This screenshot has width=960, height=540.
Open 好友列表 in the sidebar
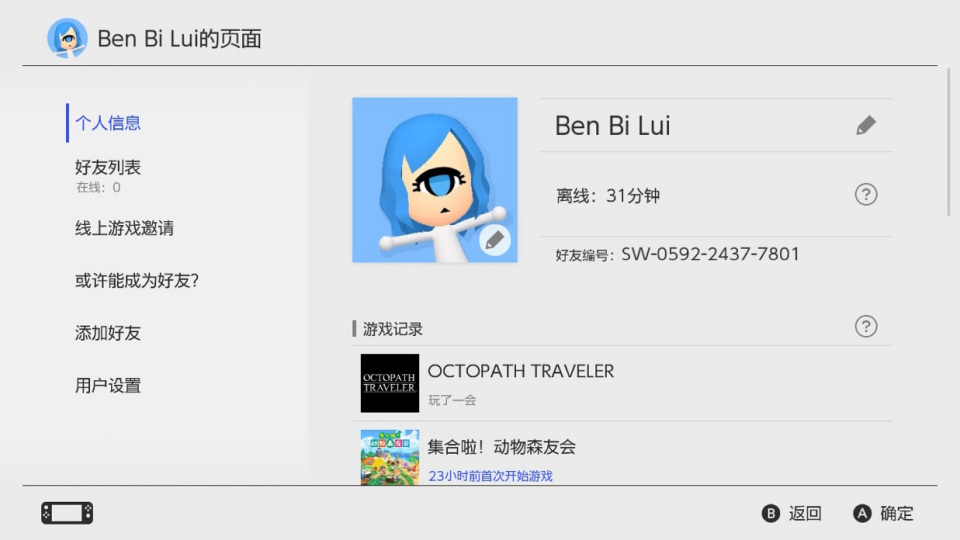108,167
